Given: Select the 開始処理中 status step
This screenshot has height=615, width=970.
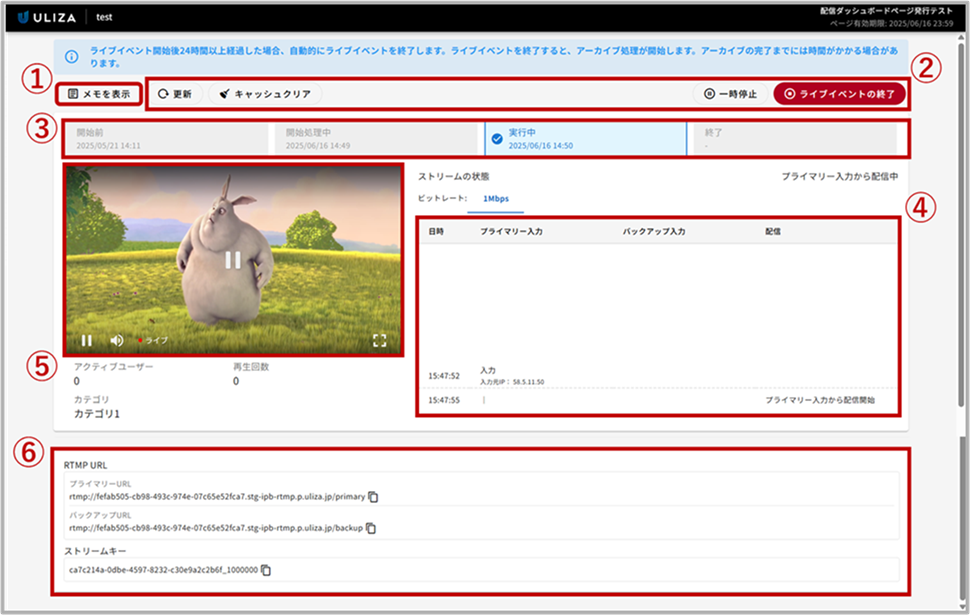Looking at the screenshot, I should click(x=376, y=139).
